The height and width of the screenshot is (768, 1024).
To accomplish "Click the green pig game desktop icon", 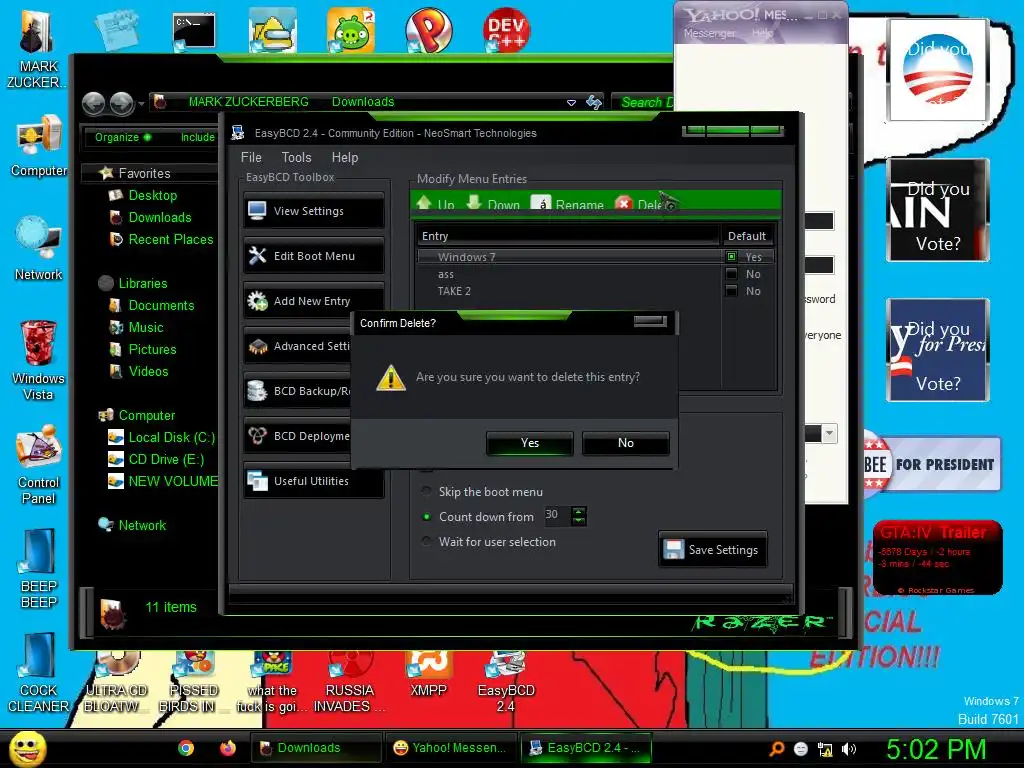I will [351, 30].
